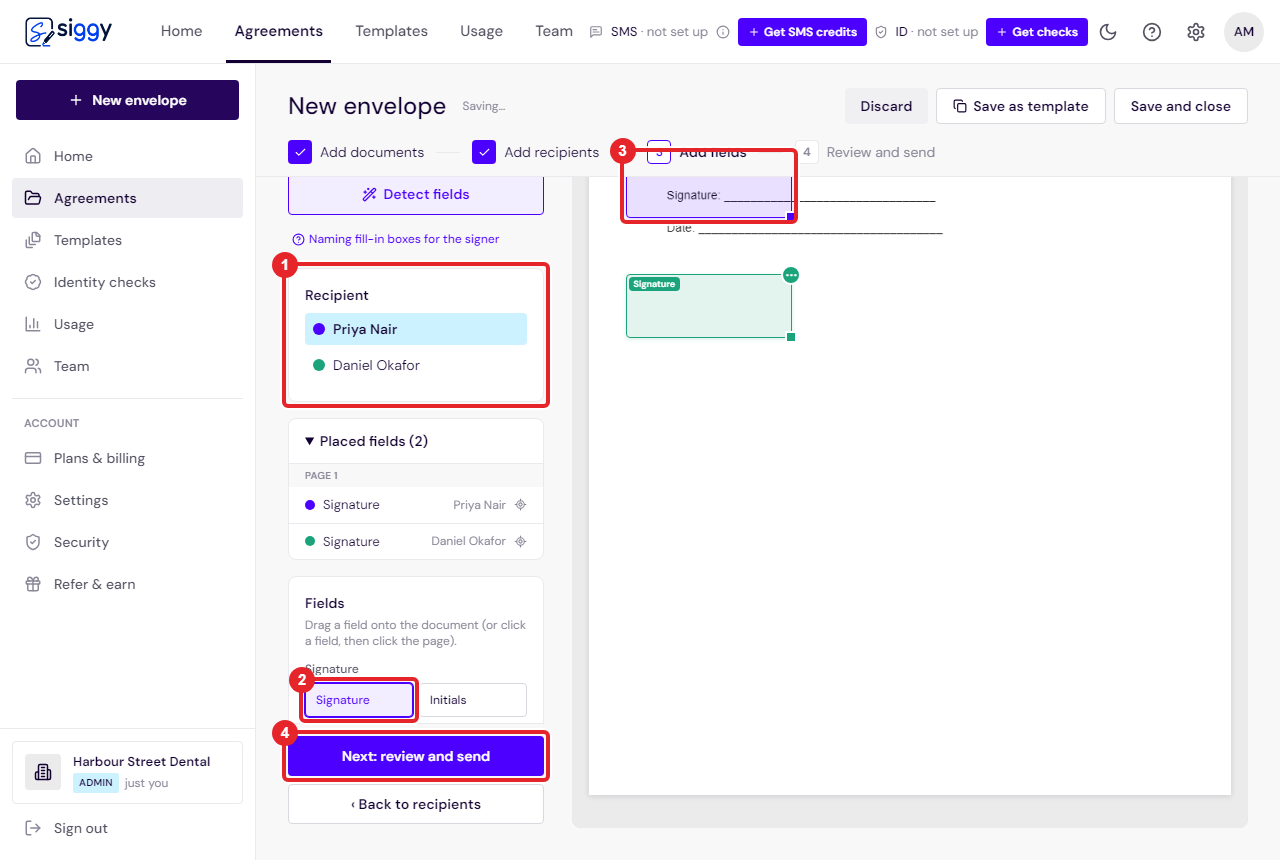Toggle dark mode moon icon
1280x860 pixels.
(1108, 32)
